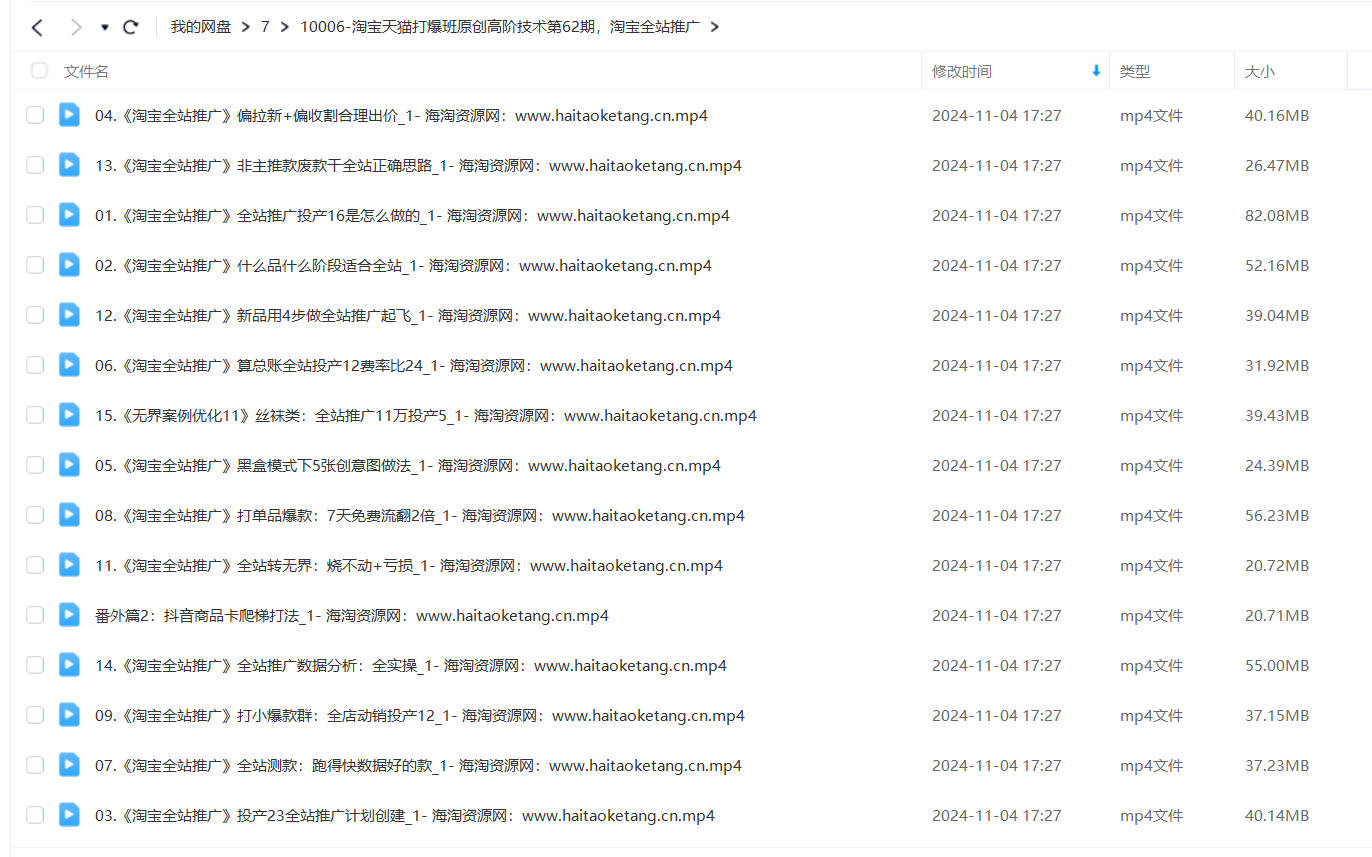Click the 20.71MB size value
Image resolution: width=1372 pixels, height=857 pixels.
click(x=1277, y=615)
